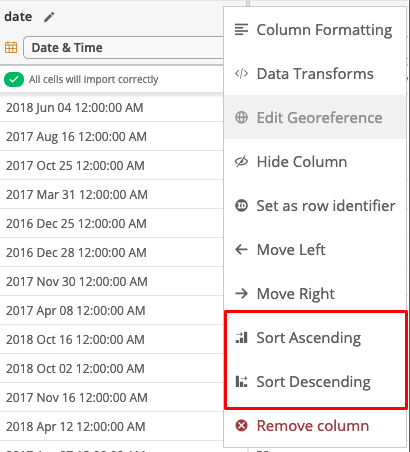Select the Move Left option
This screenshot has width=410, height=452.
315,250
